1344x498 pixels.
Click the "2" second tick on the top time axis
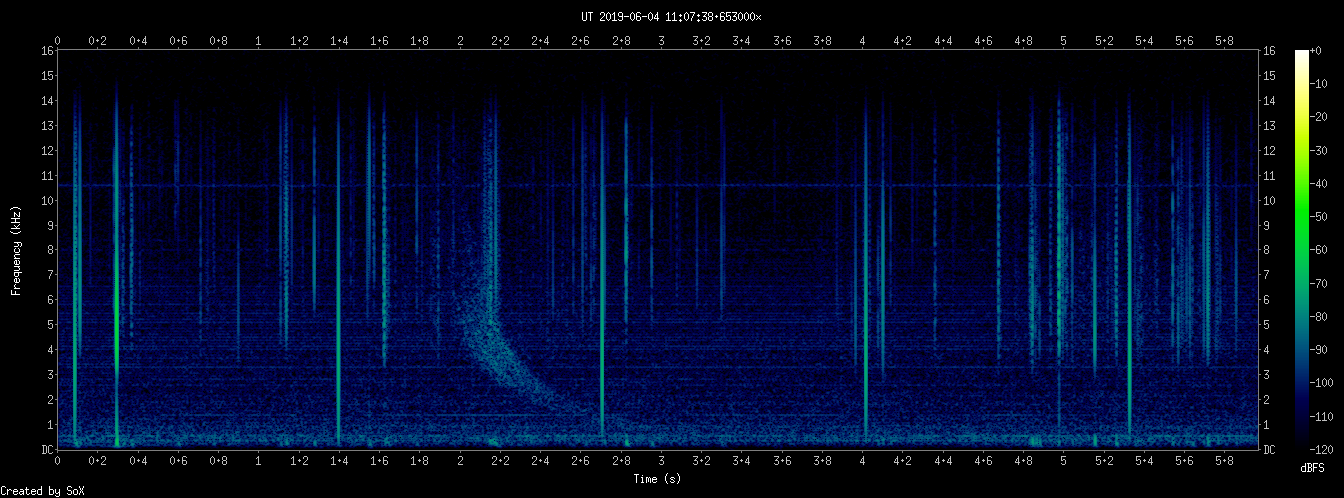pos(460,41)
